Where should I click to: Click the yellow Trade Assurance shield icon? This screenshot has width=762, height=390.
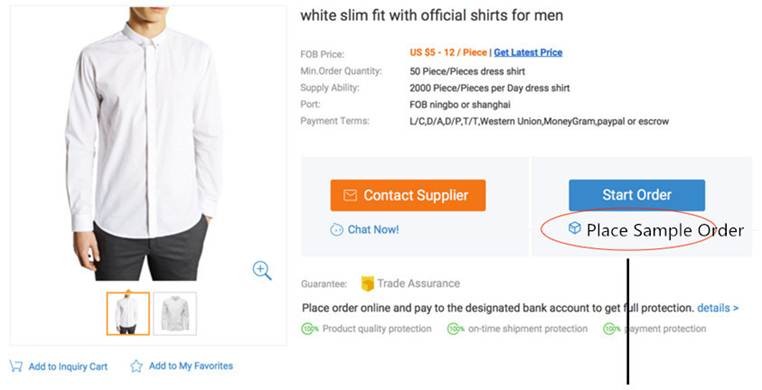(x=367, y=284)
